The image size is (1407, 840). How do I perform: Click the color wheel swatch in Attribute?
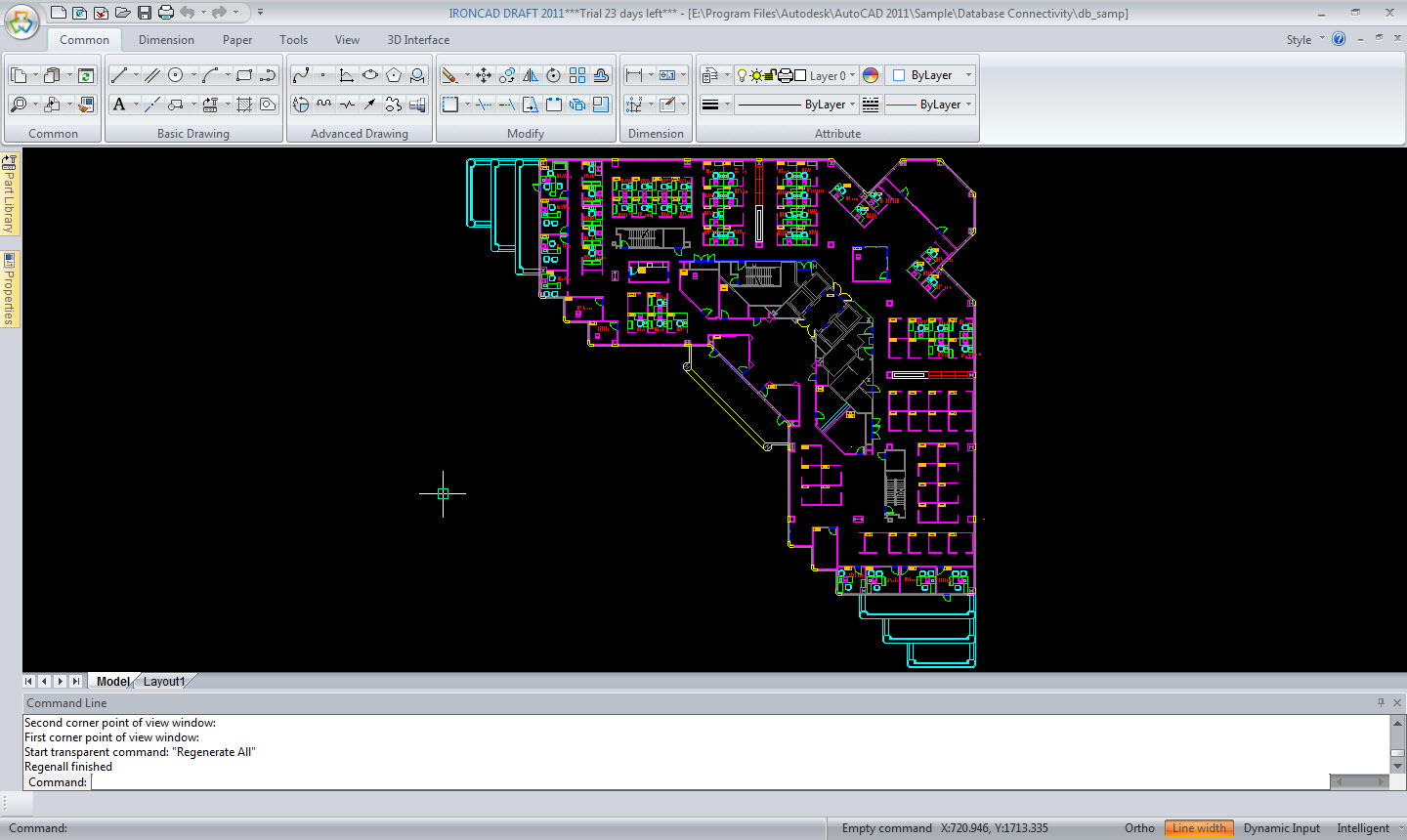871,75
